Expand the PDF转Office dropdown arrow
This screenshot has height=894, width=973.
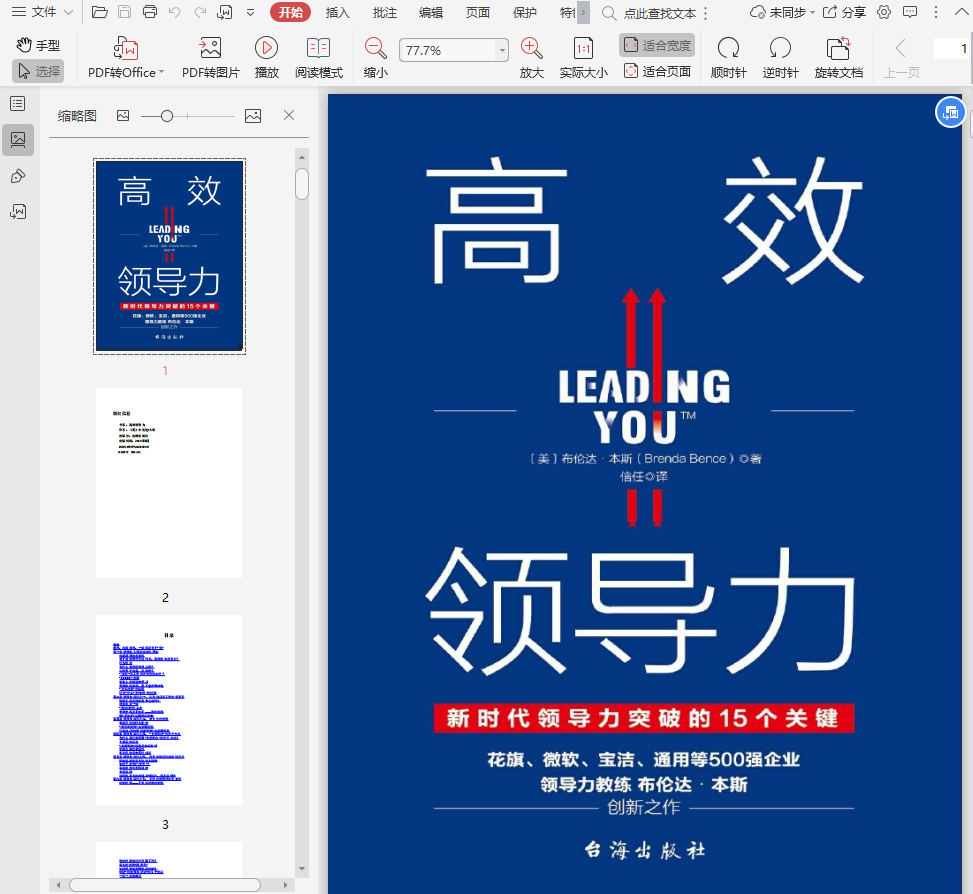162,72
